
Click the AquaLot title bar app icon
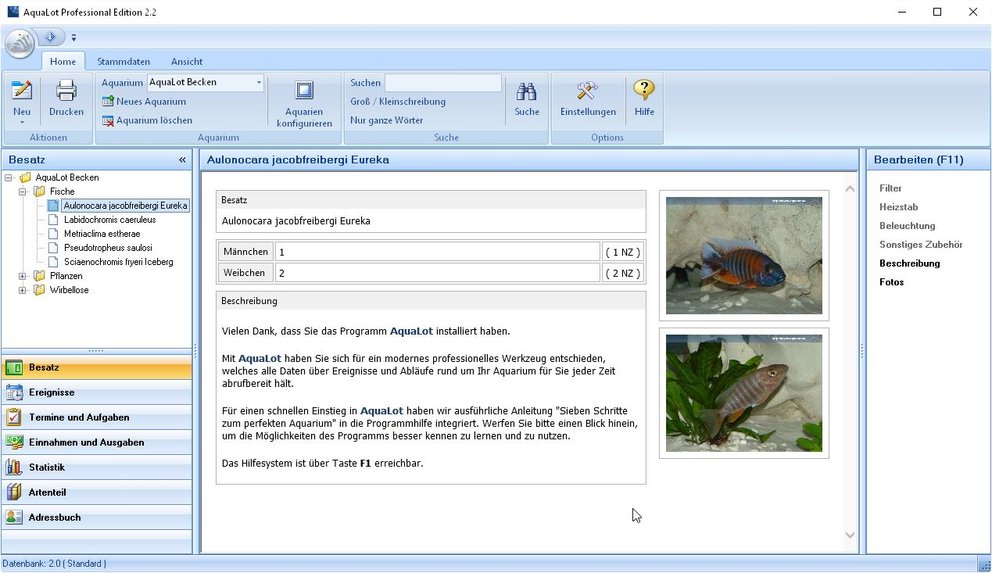click(13, 11)
